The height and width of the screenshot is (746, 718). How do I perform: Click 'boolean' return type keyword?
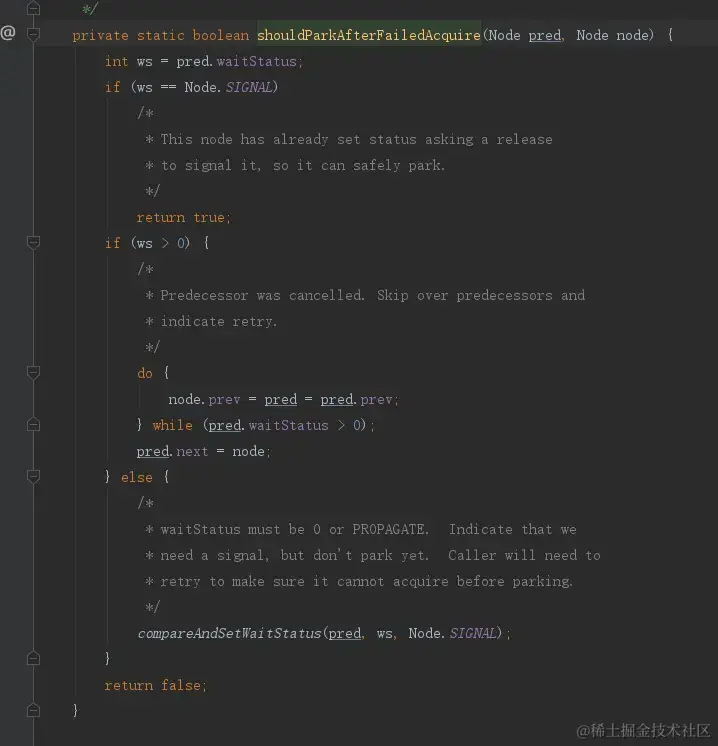point(221,35)
